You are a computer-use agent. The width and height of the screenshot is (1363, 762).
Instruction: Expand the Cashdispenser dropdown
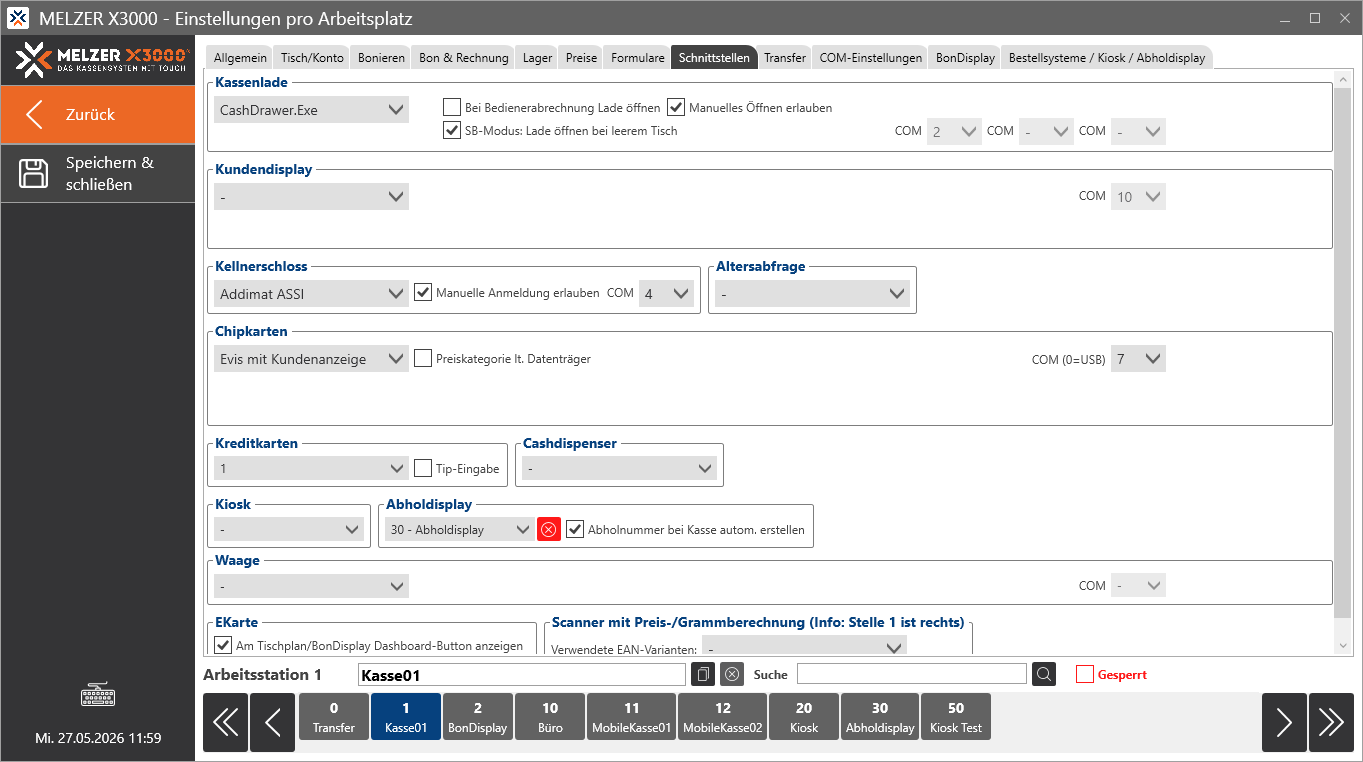click(x=620, y=468)
